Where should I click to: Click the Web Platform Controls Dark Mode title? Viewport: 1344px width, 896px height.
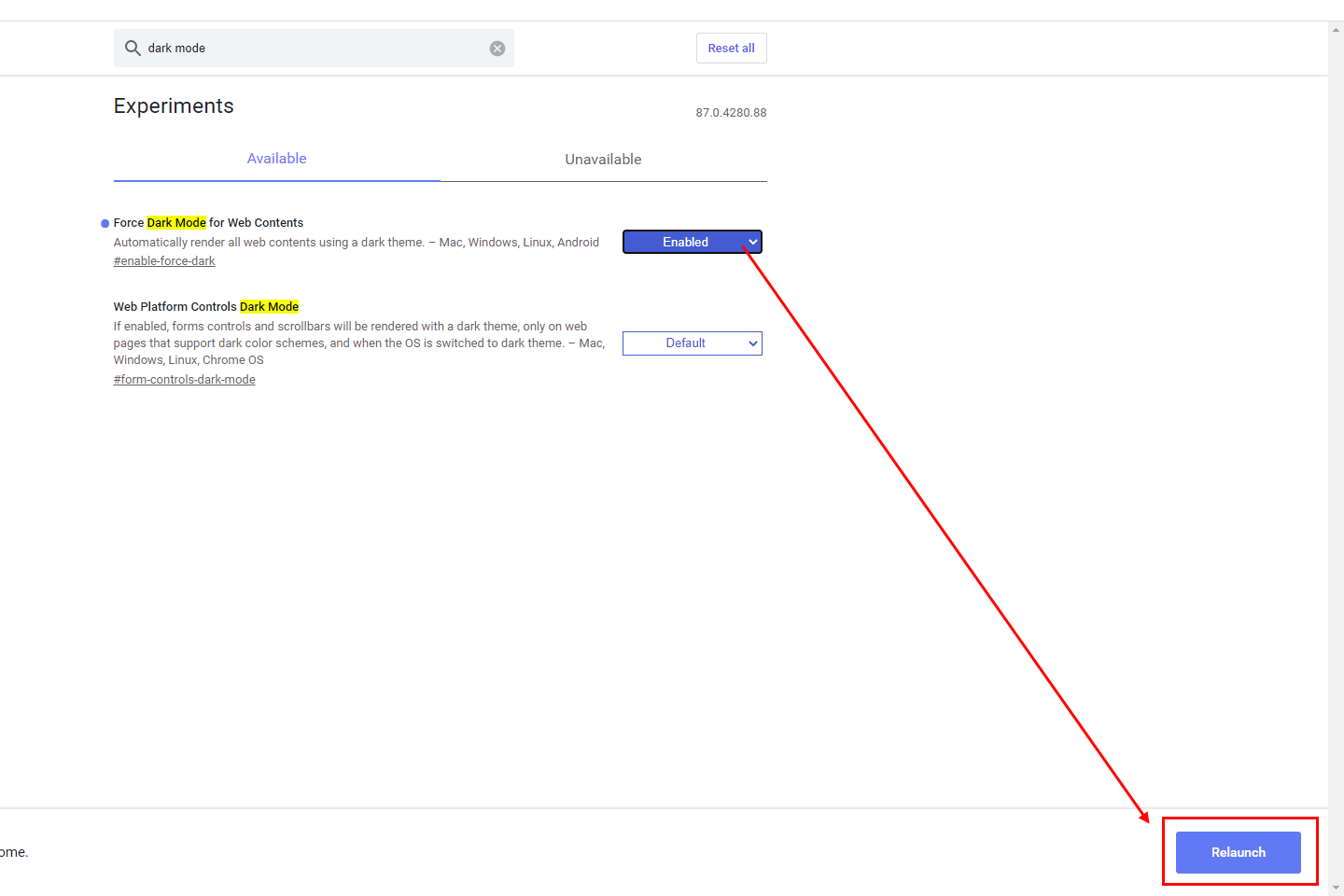(x=206, y=307)
